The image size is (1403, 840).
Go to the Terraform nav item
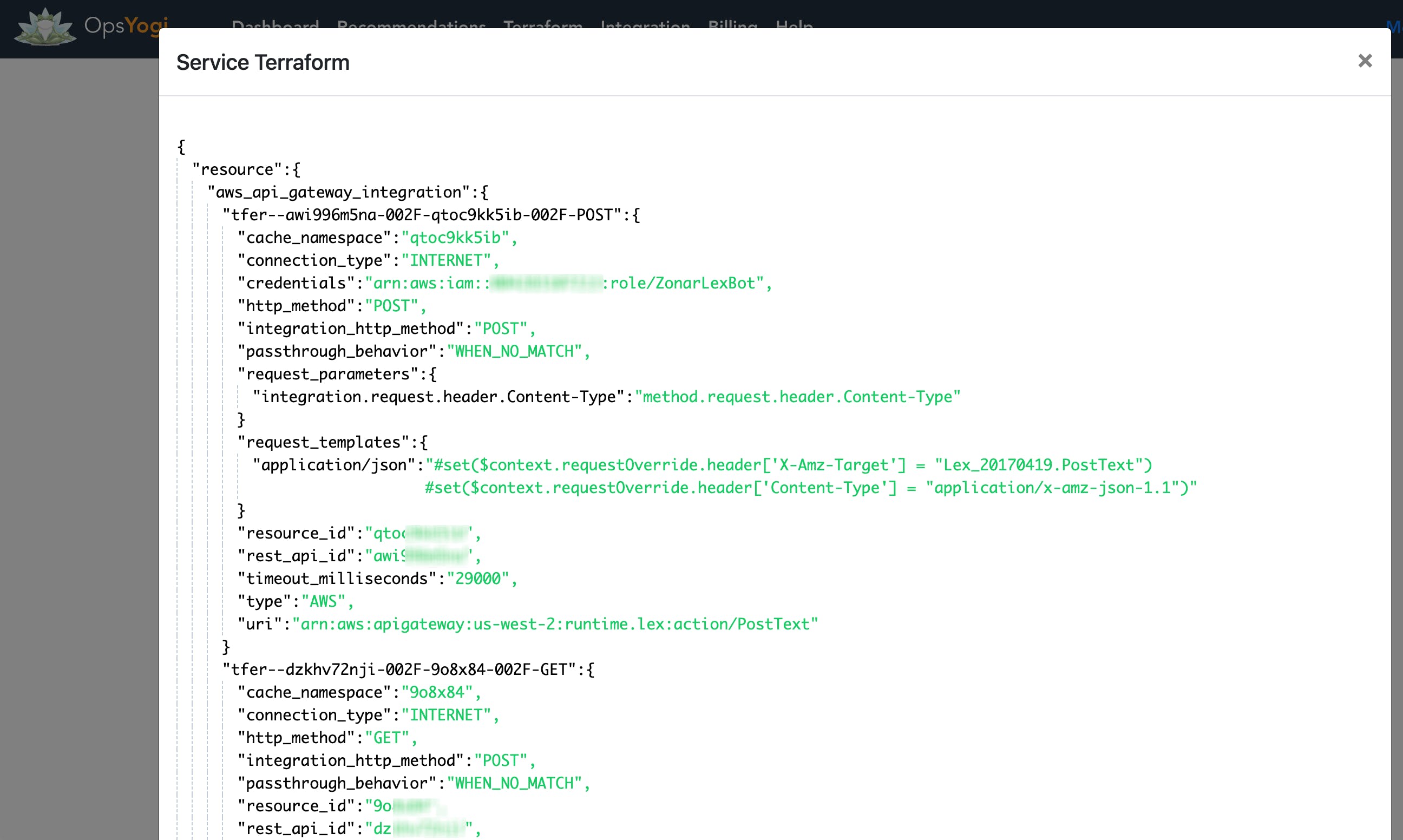click(x=543, y=25)
